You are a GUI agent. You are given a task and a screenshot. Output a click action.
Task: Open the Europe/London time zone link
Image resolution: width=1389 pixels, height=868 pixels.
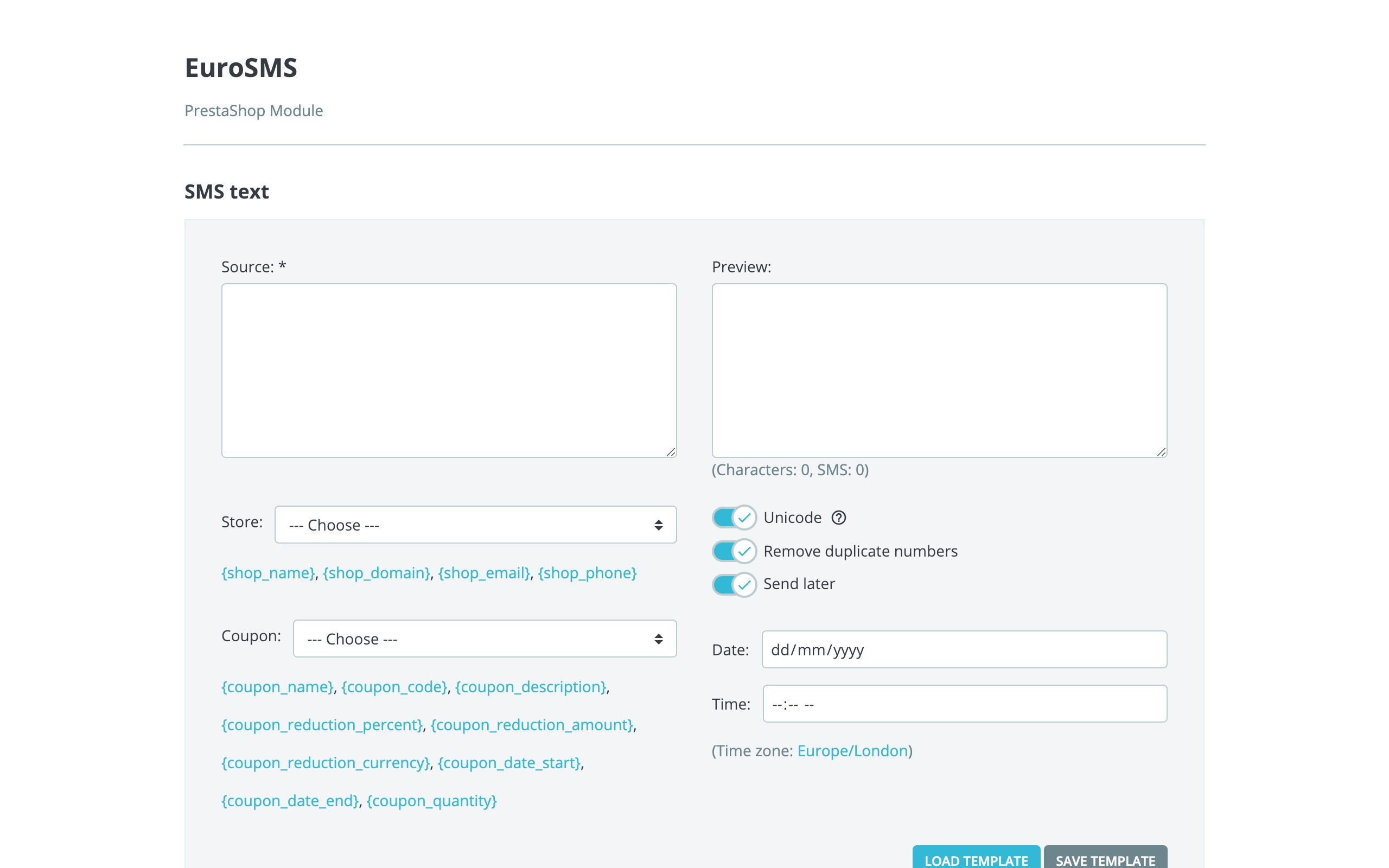click(852, 751)
